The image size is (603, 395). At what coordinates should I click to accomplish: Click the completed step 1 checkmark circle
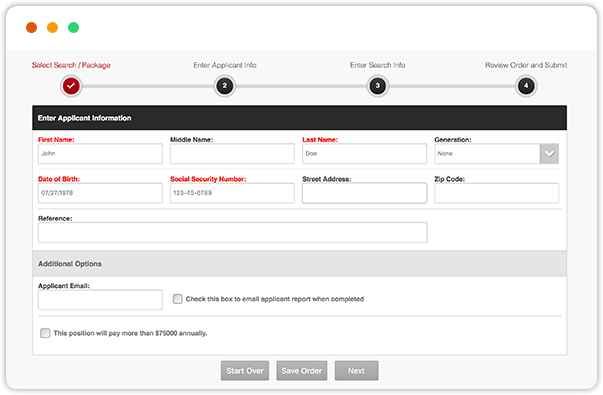coord(71,86)
